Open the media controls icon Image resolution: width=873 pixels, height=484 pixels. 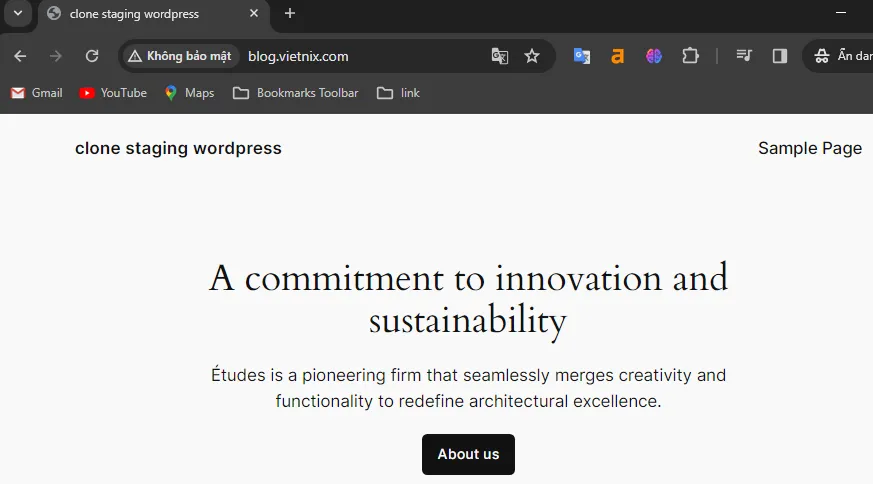tap(744, 56)
